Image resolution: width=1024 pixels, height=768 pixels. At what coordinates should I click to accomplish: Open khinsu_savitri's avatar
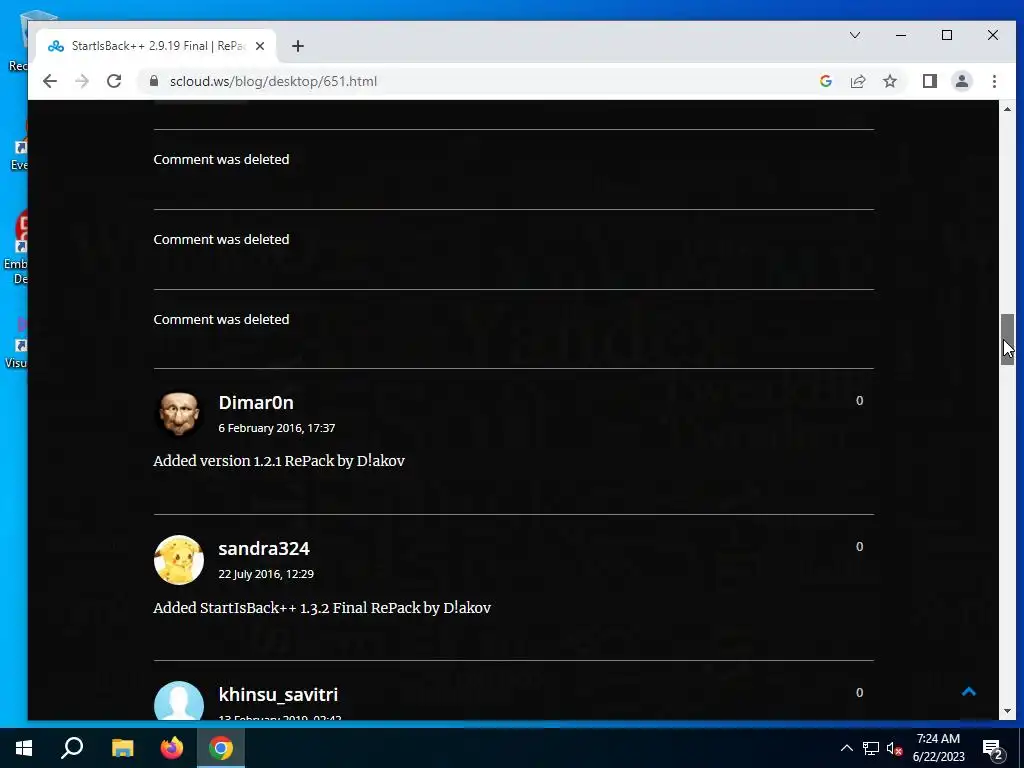tap(178, 701)
